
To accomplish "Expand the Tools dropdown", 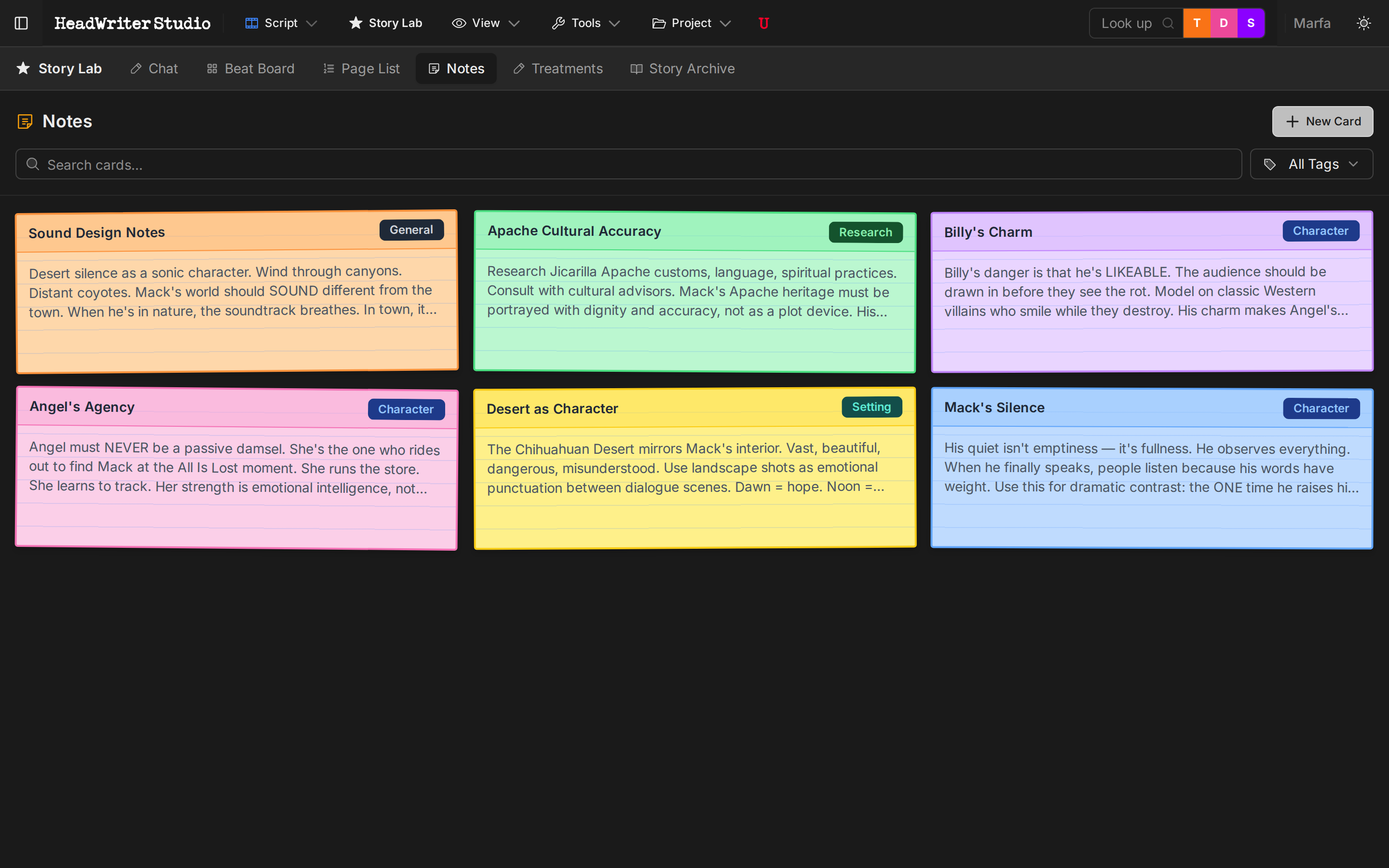I will (x=586, y=23).
